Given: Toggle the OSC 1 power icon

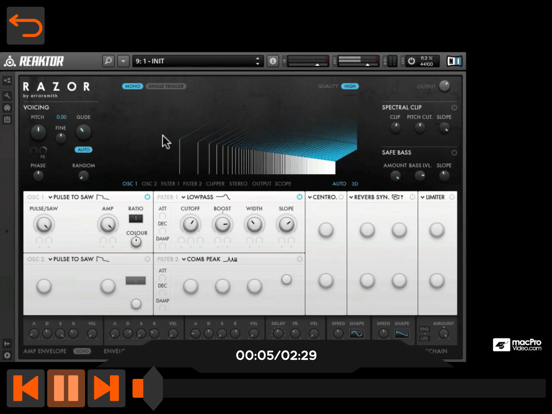Looking at the screenshot, I should tap(147, 197).
